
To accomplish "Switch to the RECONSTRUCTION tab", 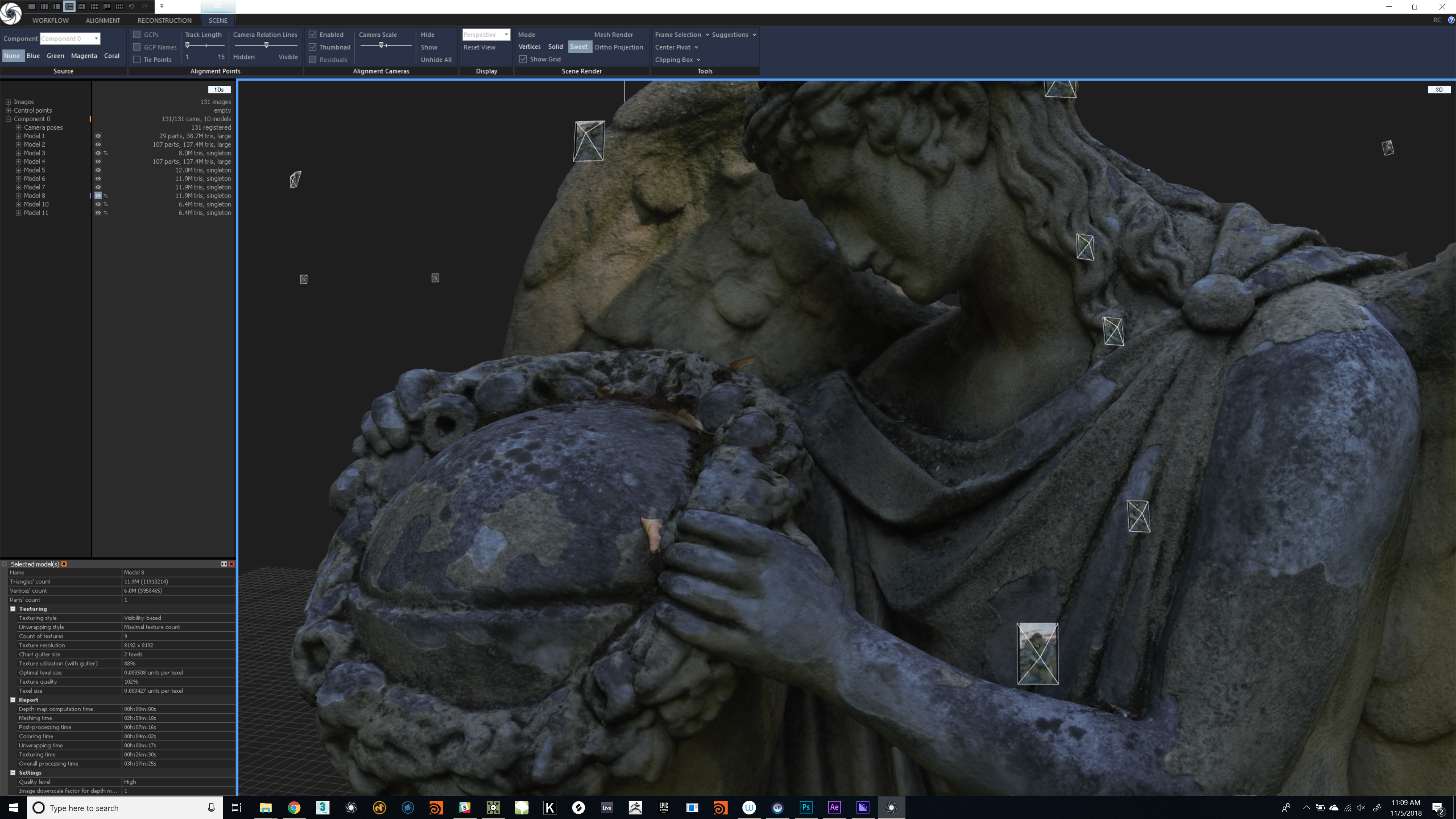I will [165, 20].
